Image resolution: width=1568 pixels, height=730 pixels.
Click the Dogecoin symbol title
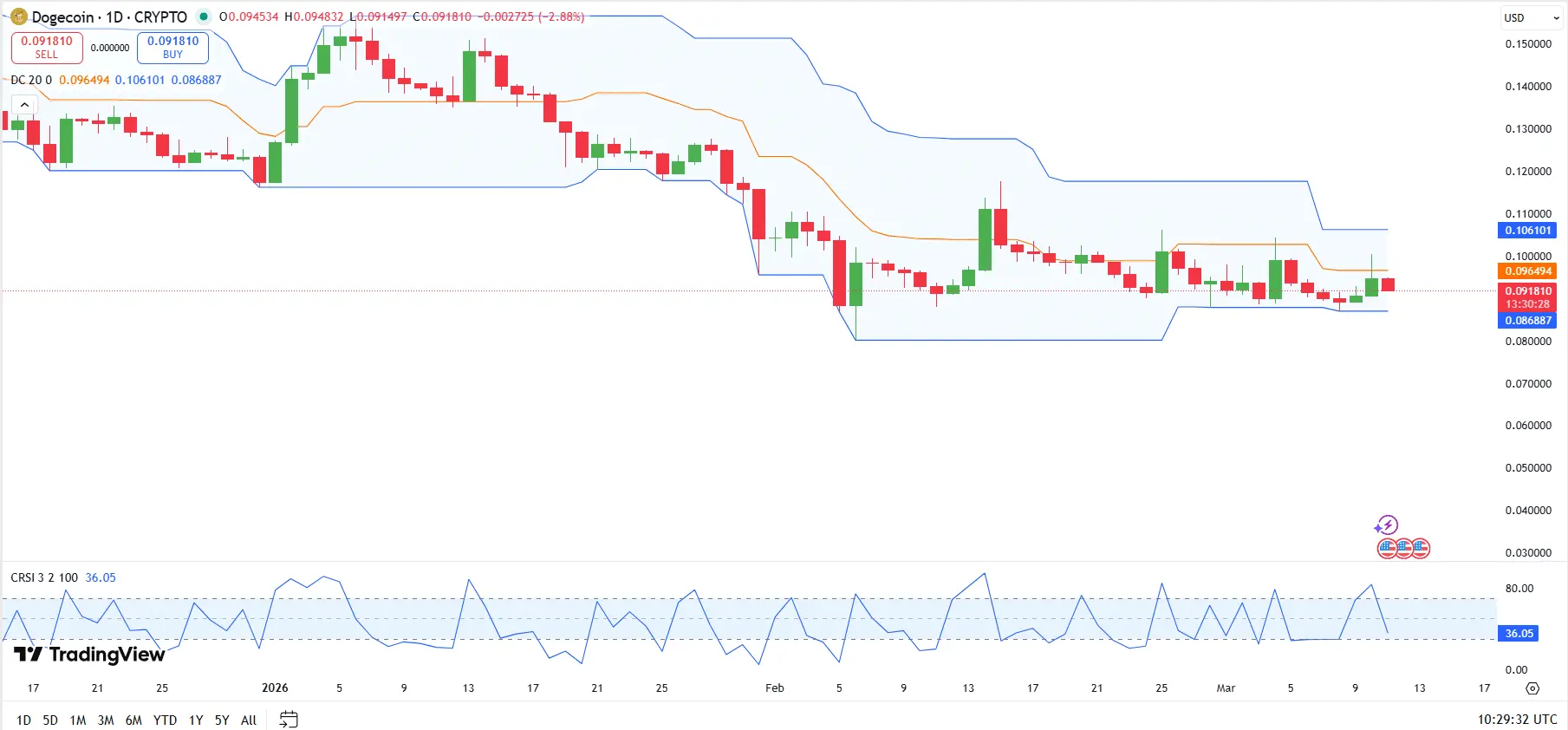coord(109,17)
